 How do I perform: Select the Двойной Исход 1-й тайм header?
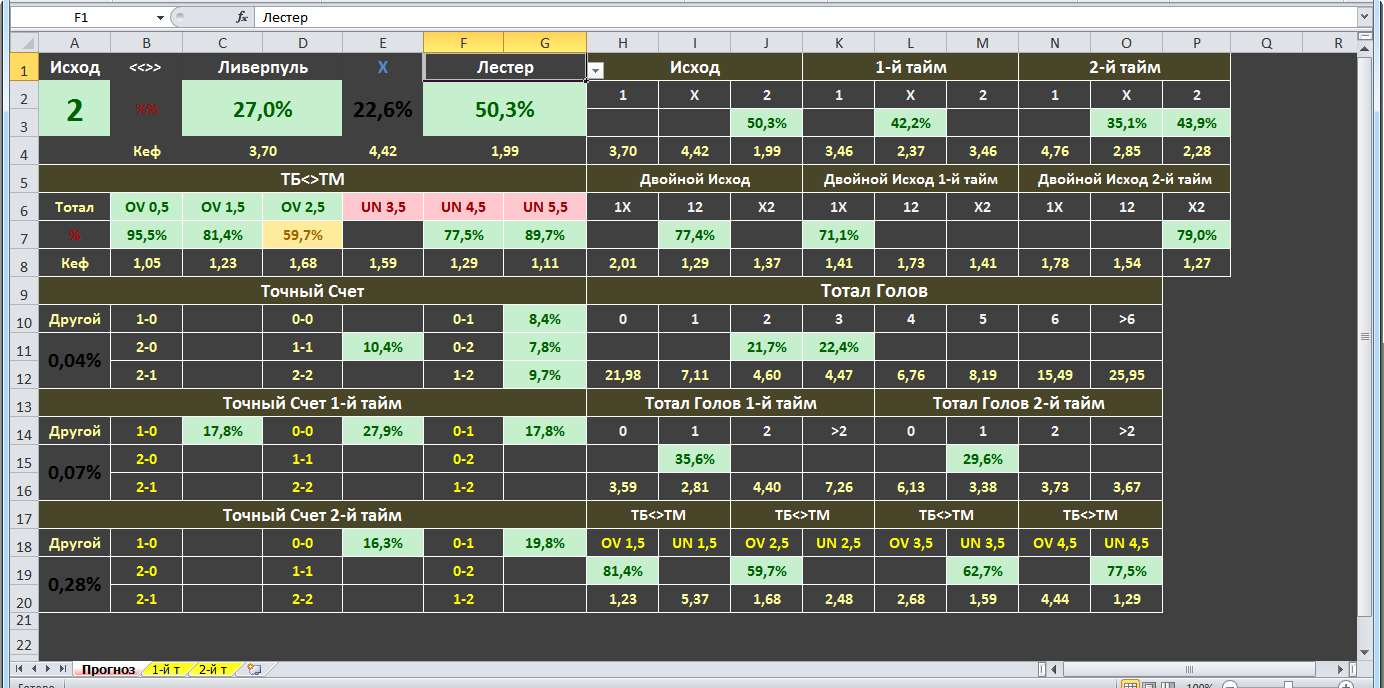pos(911,179)
